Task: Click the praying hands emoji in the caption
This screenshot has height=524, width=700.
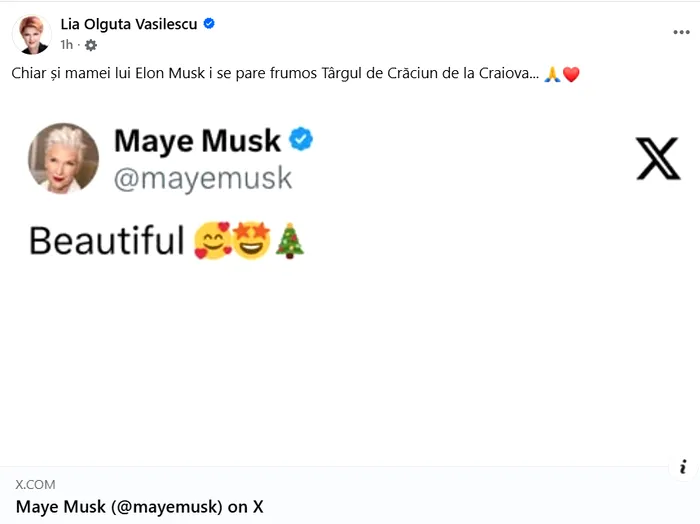Action: coord(551,75)
